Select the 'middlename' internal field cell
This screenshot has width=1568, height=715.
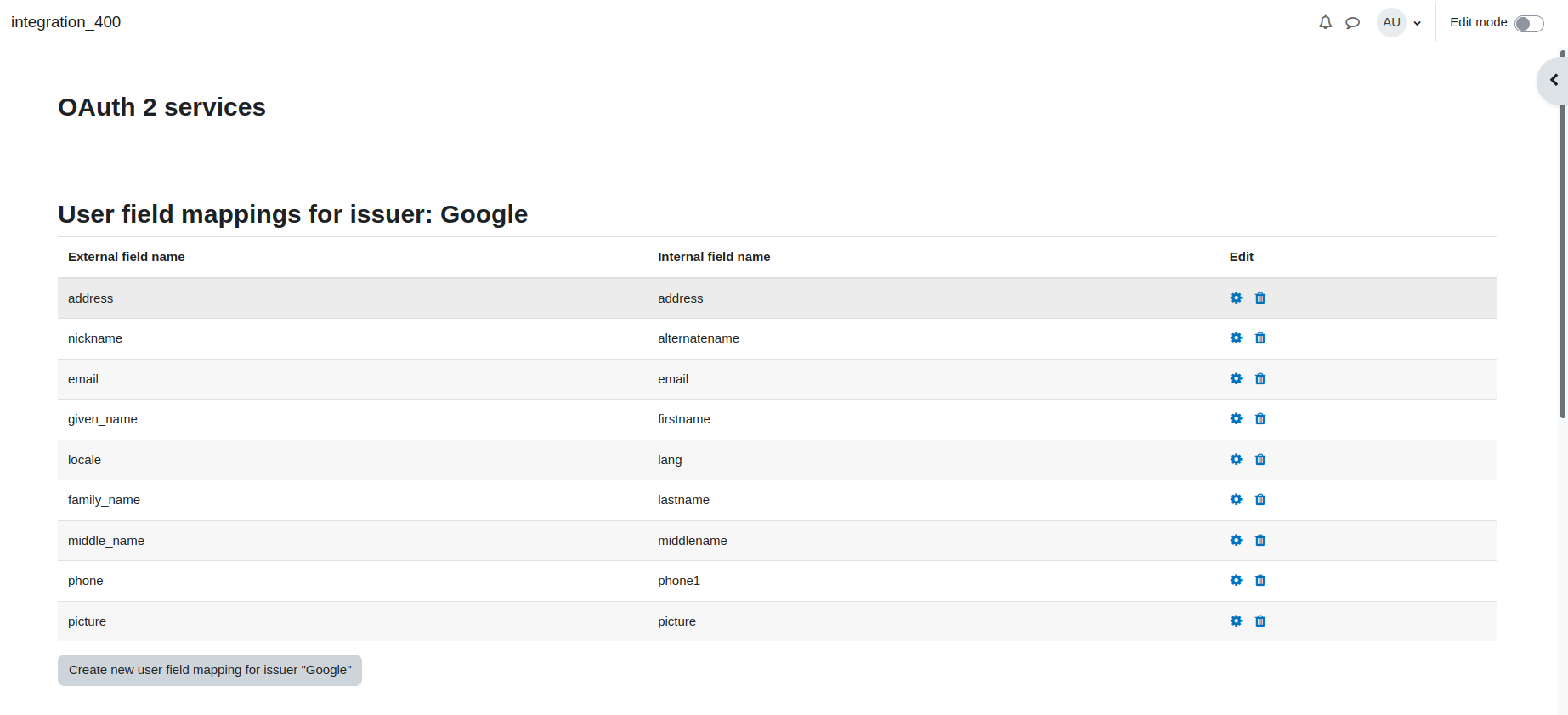tap(933, 541)
